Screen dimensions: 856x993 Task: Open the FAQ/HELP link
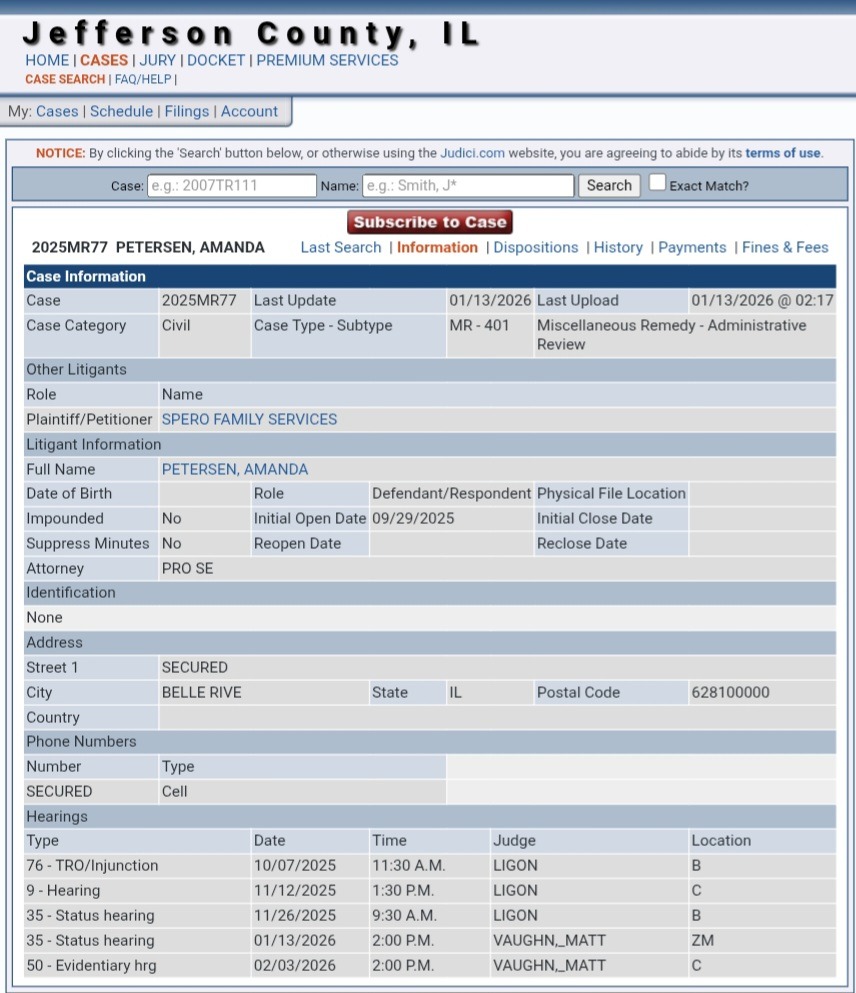tap(143, 79)
